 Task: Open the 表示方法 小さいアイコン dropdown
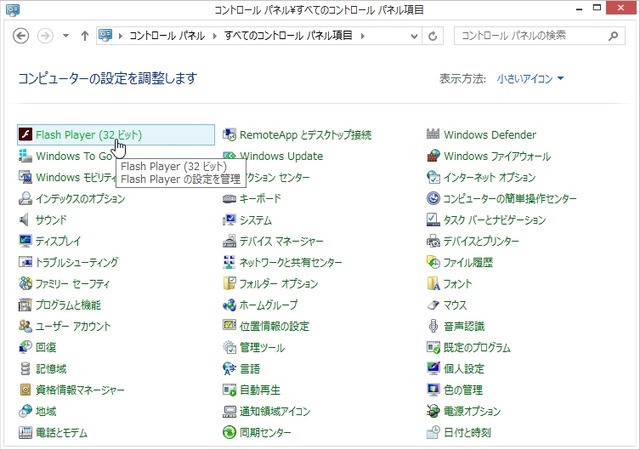click(x=530, y=78)
